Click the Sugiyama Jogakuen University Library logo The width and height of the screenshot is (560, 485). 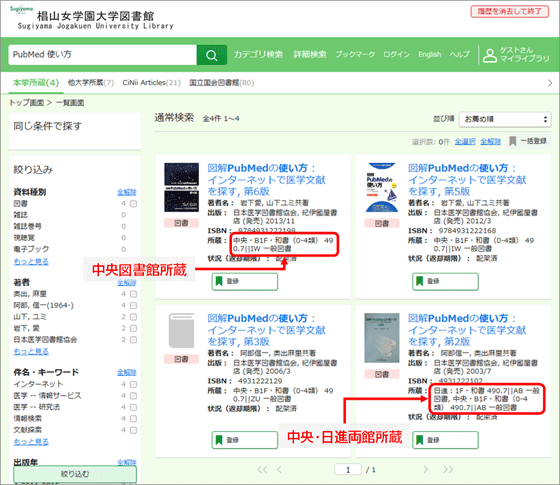coord(92,18)
